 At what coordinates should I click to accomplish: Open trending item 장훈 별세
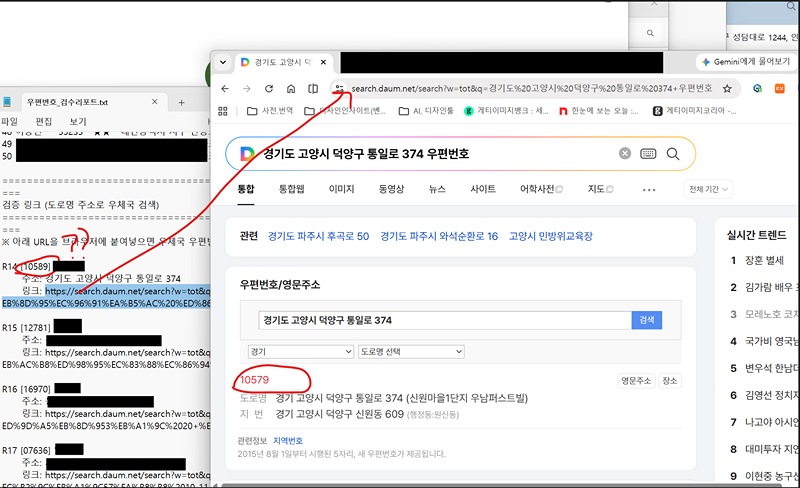[x=764, y=260]
